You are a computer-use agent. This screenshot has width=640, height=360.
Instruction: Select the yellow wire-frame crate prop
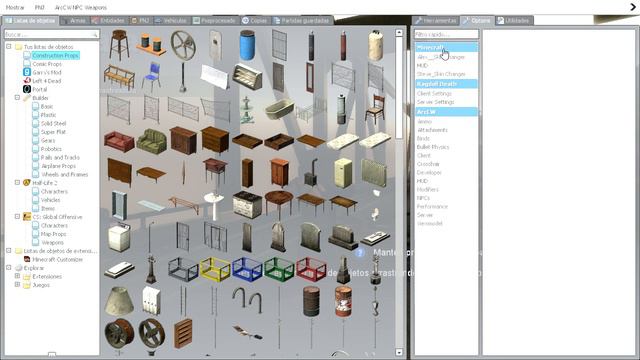point(215,269)
